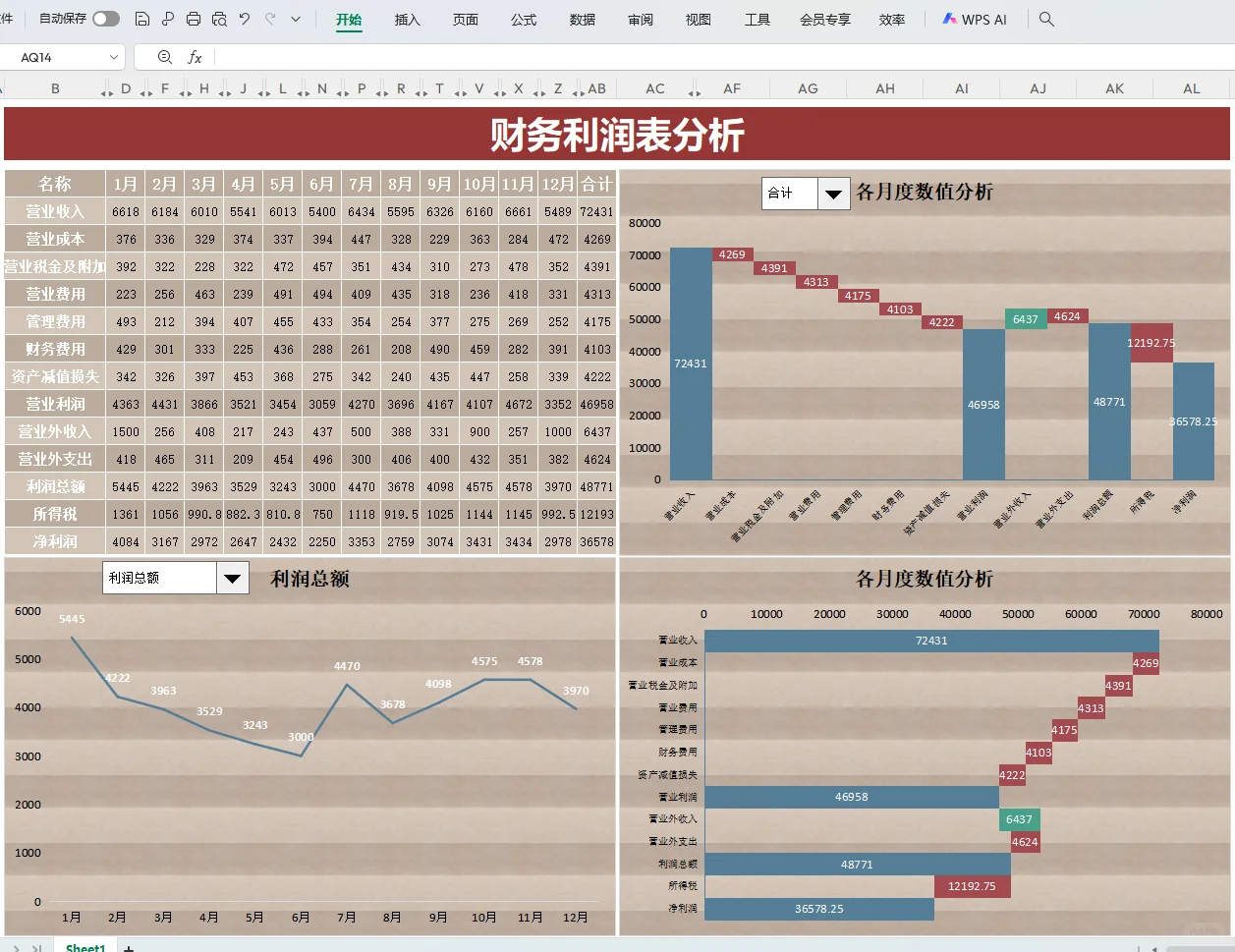1235x952 pixels.
Task: Click the zoom magnifier icon in formula bar
Action: 164,58
